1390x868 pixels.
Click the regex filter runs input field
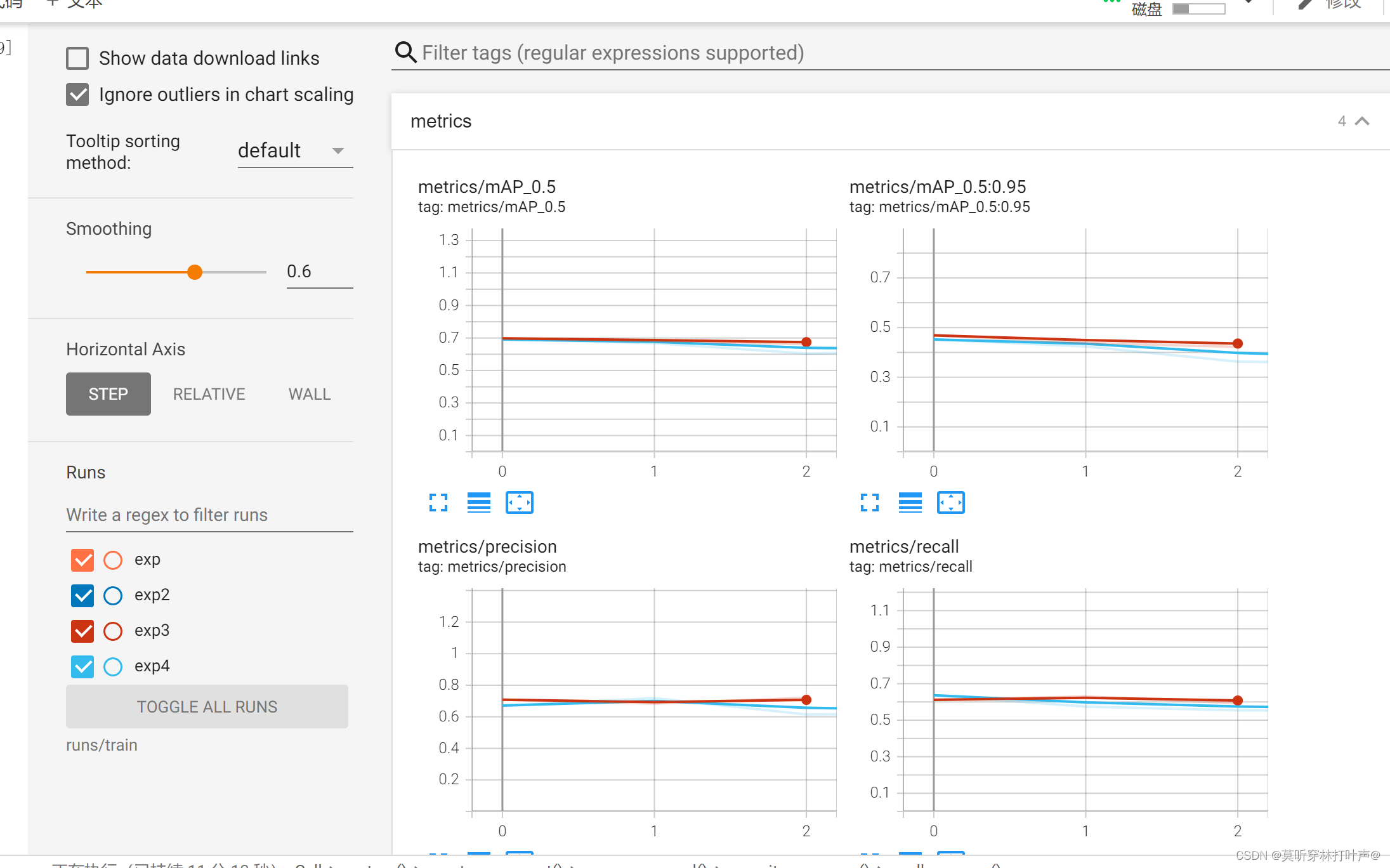coord(209,515)
